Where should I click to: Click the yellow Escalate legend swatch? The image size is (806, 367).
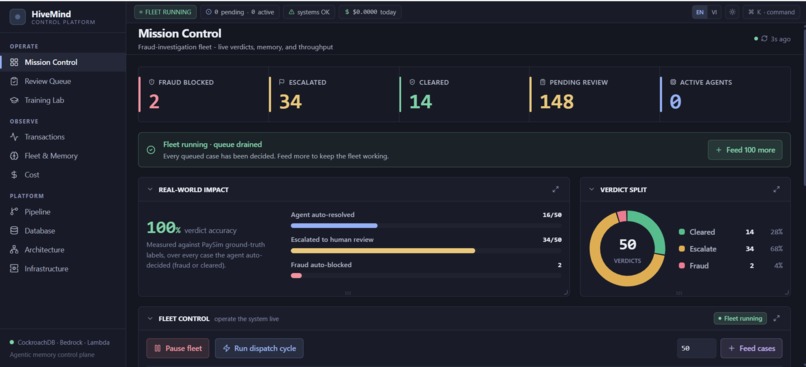[682, 249]
